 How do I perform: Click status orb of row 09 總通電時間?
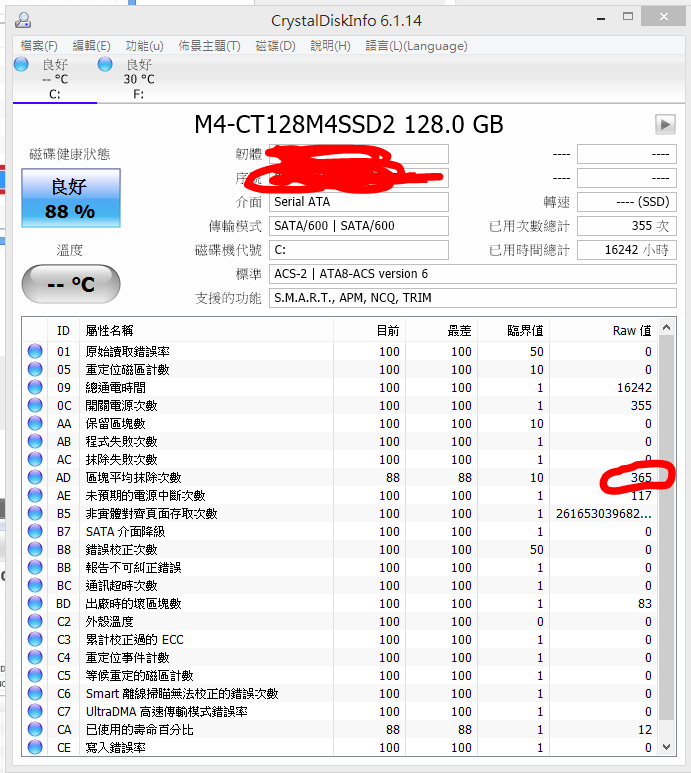point(35,387)
